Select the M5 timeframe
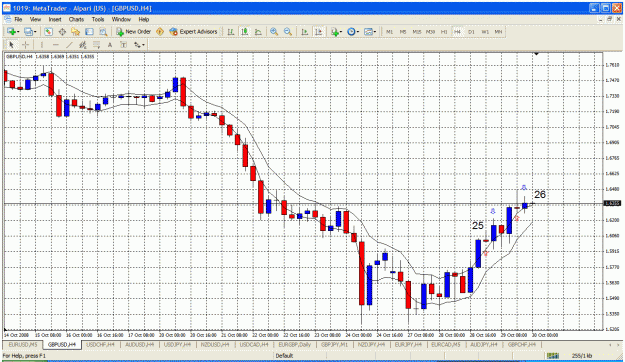 point(403,31)
